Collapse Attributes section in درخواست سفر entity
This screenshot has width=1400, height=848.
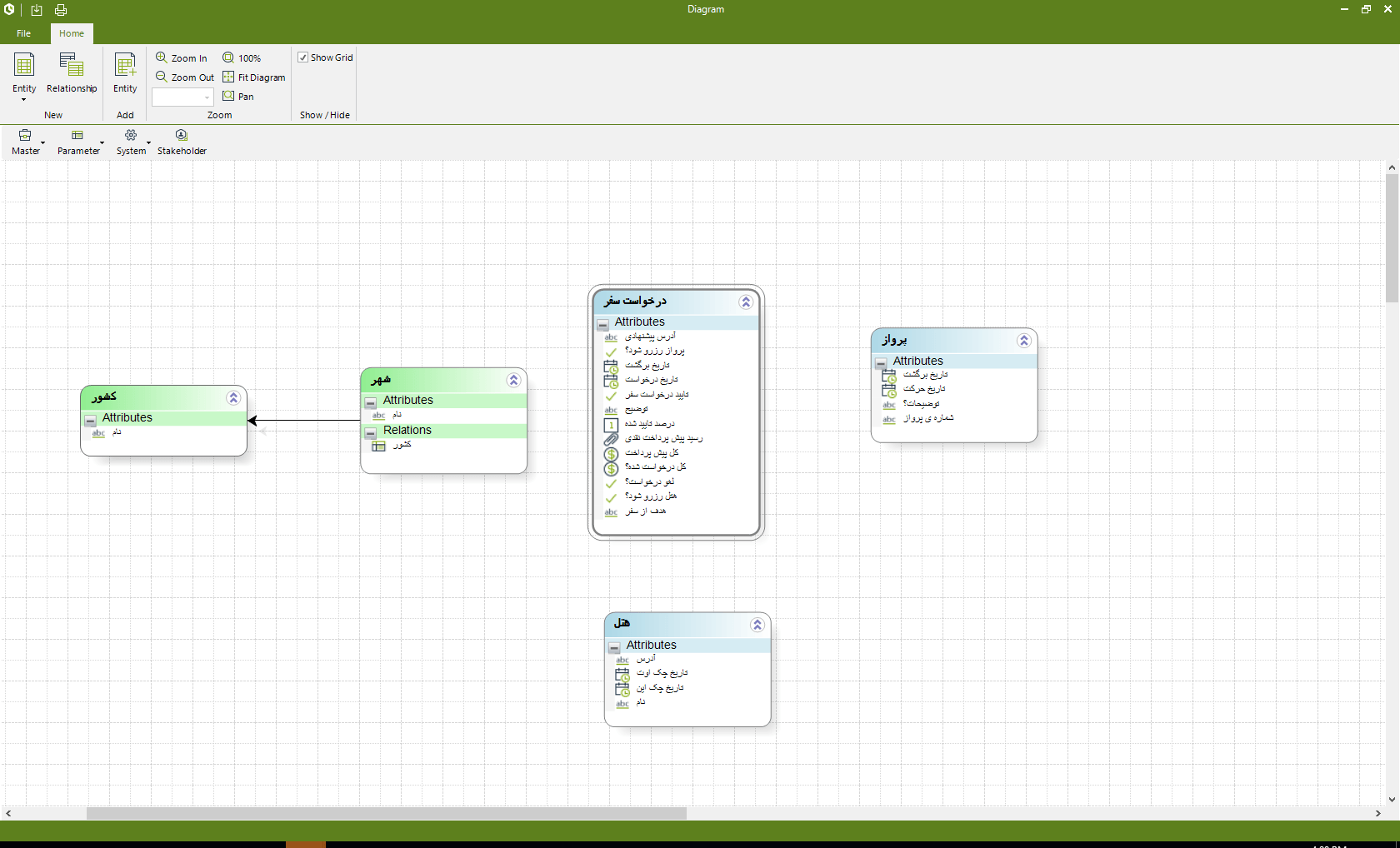pyautogui.click(x=602, y=324)
